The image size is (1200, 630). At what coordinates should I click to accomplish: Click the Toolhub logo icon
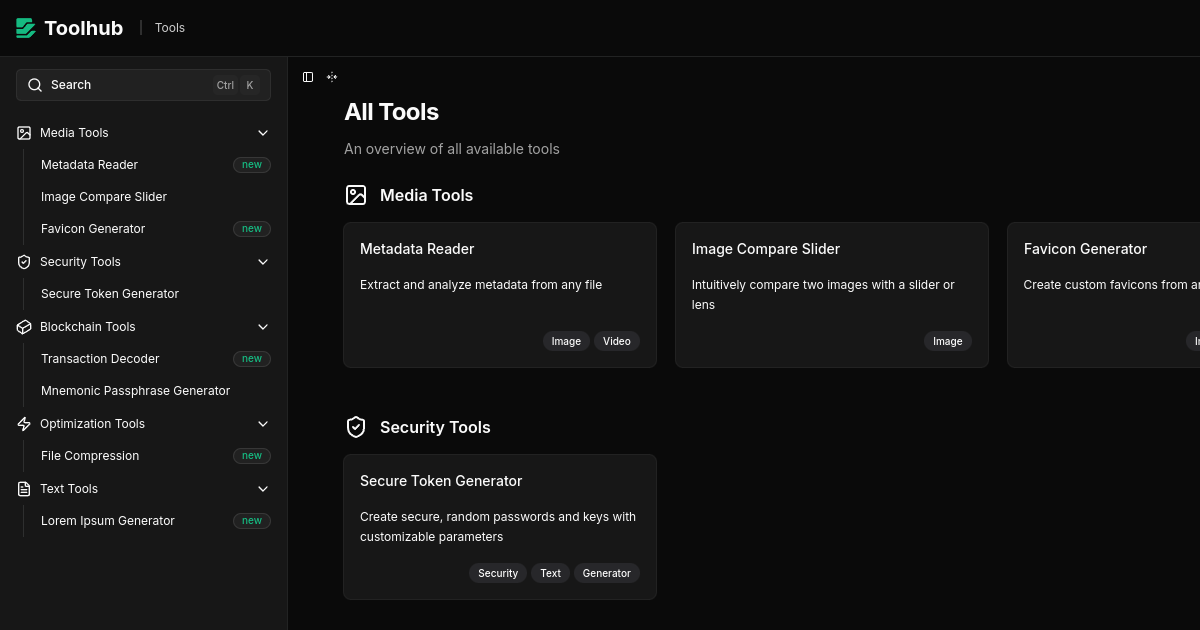[26, 28]
